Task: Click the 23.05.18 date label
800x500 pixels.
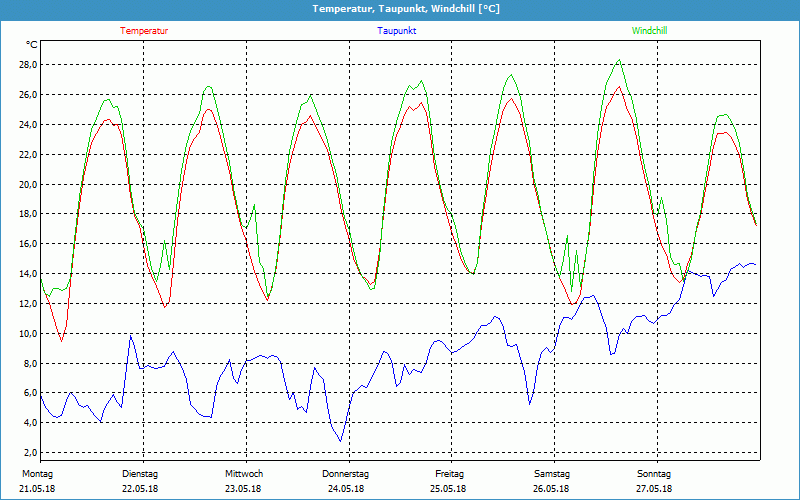Action: point(243,489)
